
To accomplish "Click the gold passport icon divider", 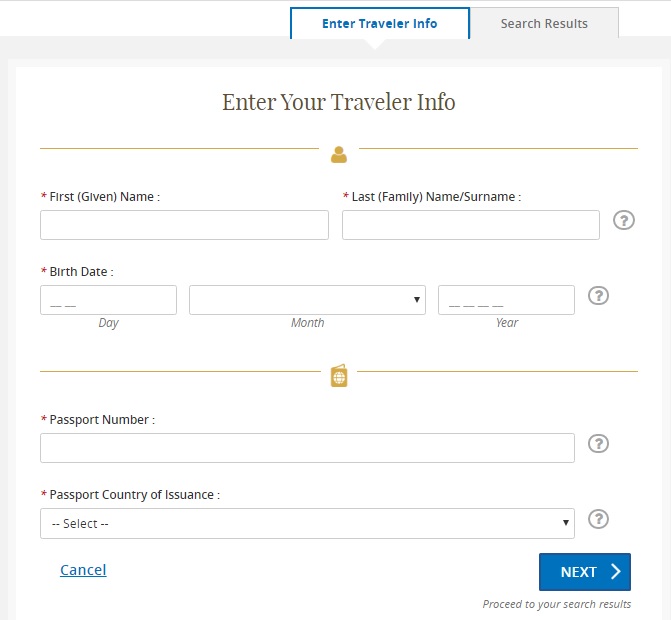I will click(x=339, y=376).
